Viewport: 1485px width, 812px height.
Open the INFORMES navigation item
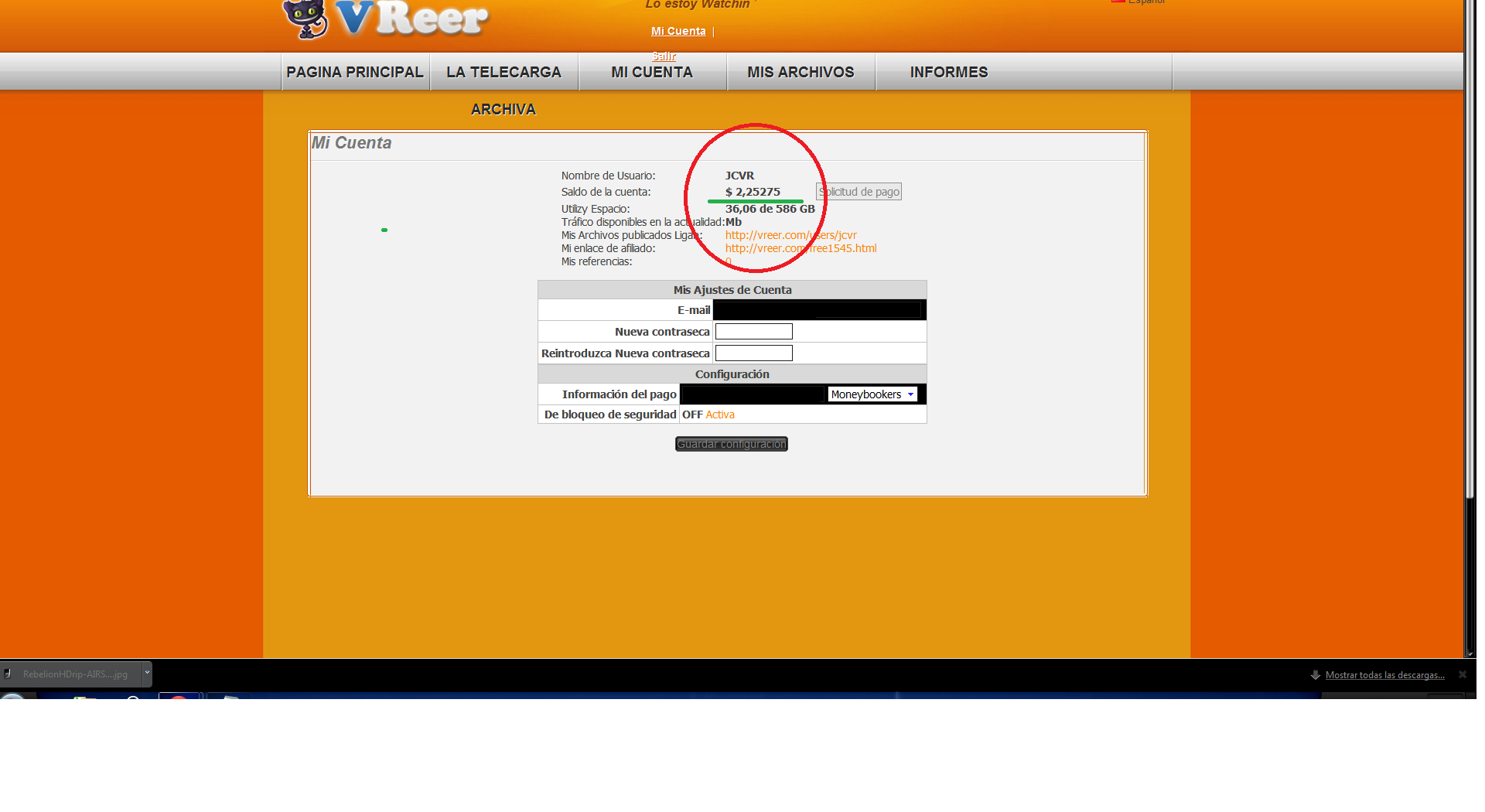click(x=948, y=72)
